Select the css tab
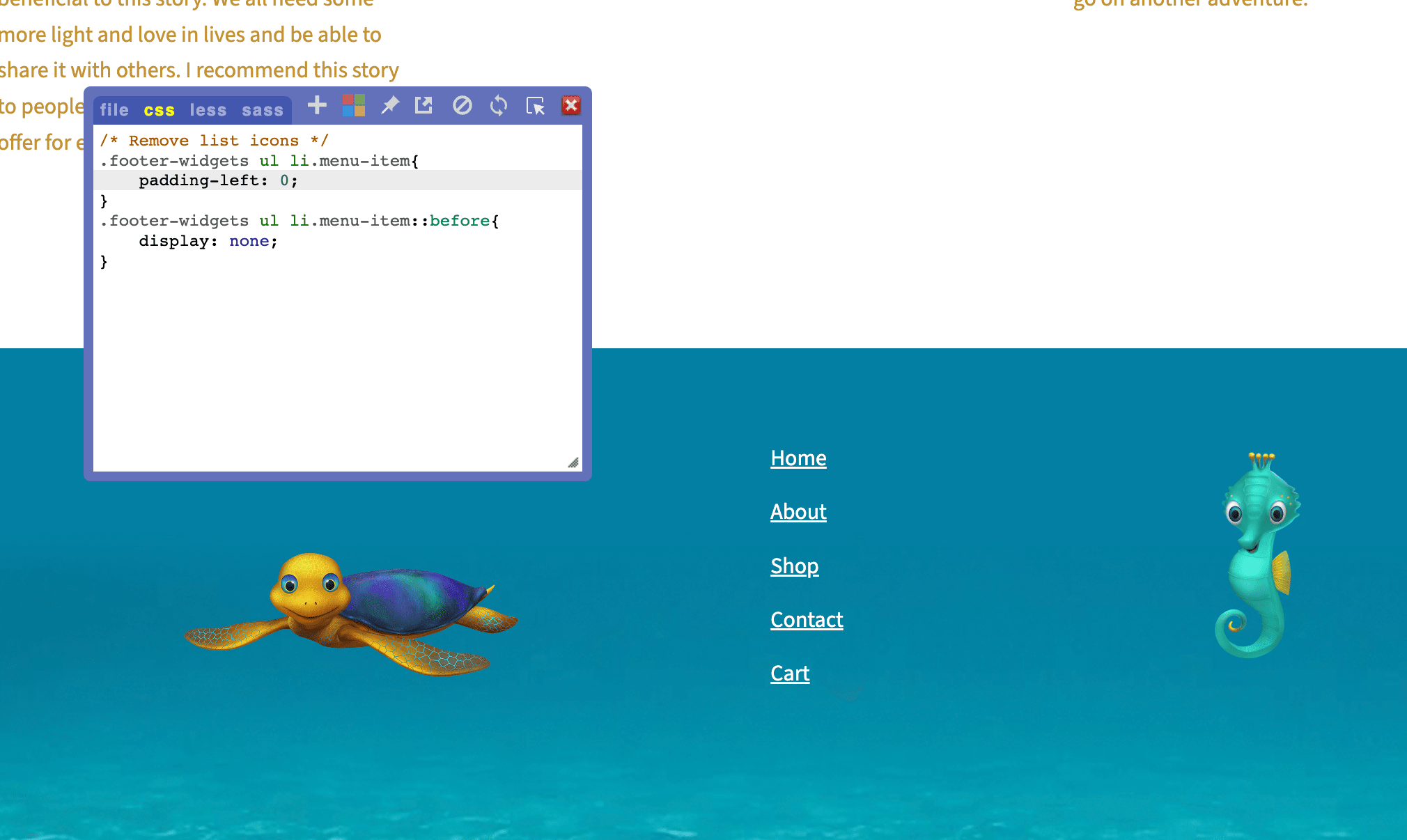 (160, 110)
